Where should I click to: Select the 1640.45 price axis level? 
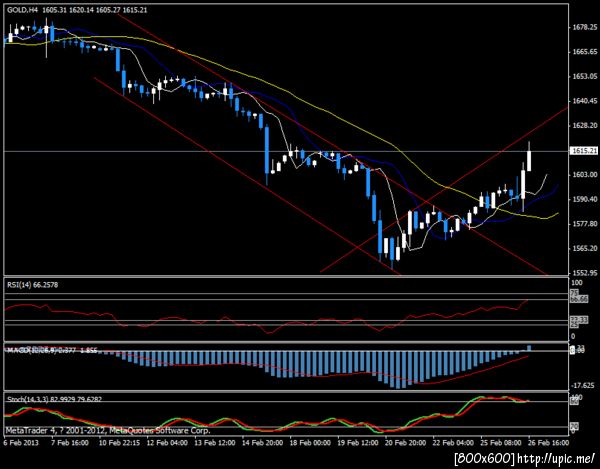point(585,101)
